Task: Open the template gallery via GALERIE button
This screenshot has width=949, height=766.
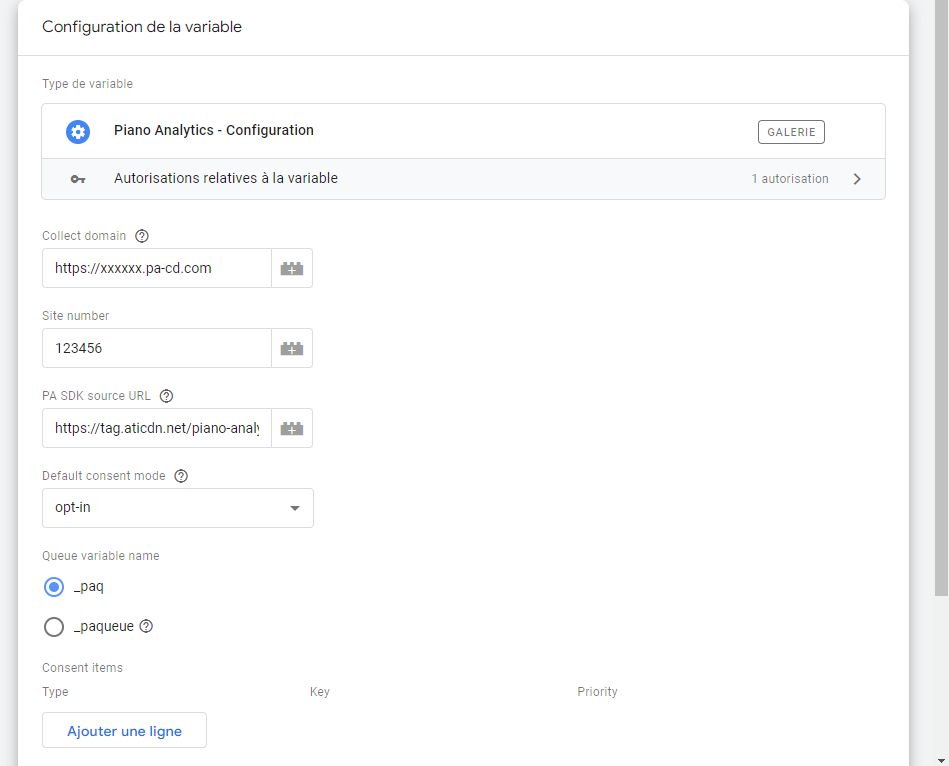Action: click(x=790, y=131)
